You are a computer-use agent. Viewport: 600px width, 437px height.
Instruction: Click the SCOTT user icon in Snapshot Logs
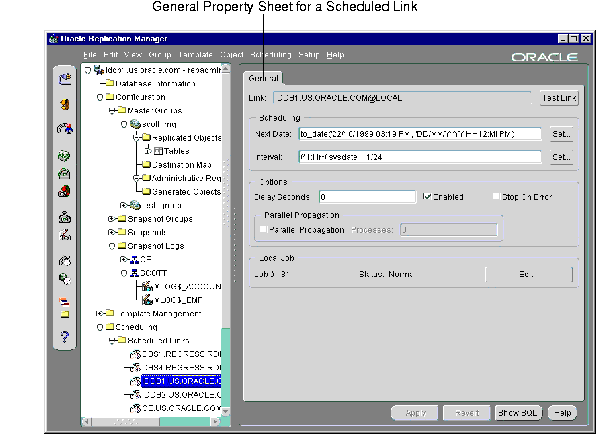tap(133, 272)
